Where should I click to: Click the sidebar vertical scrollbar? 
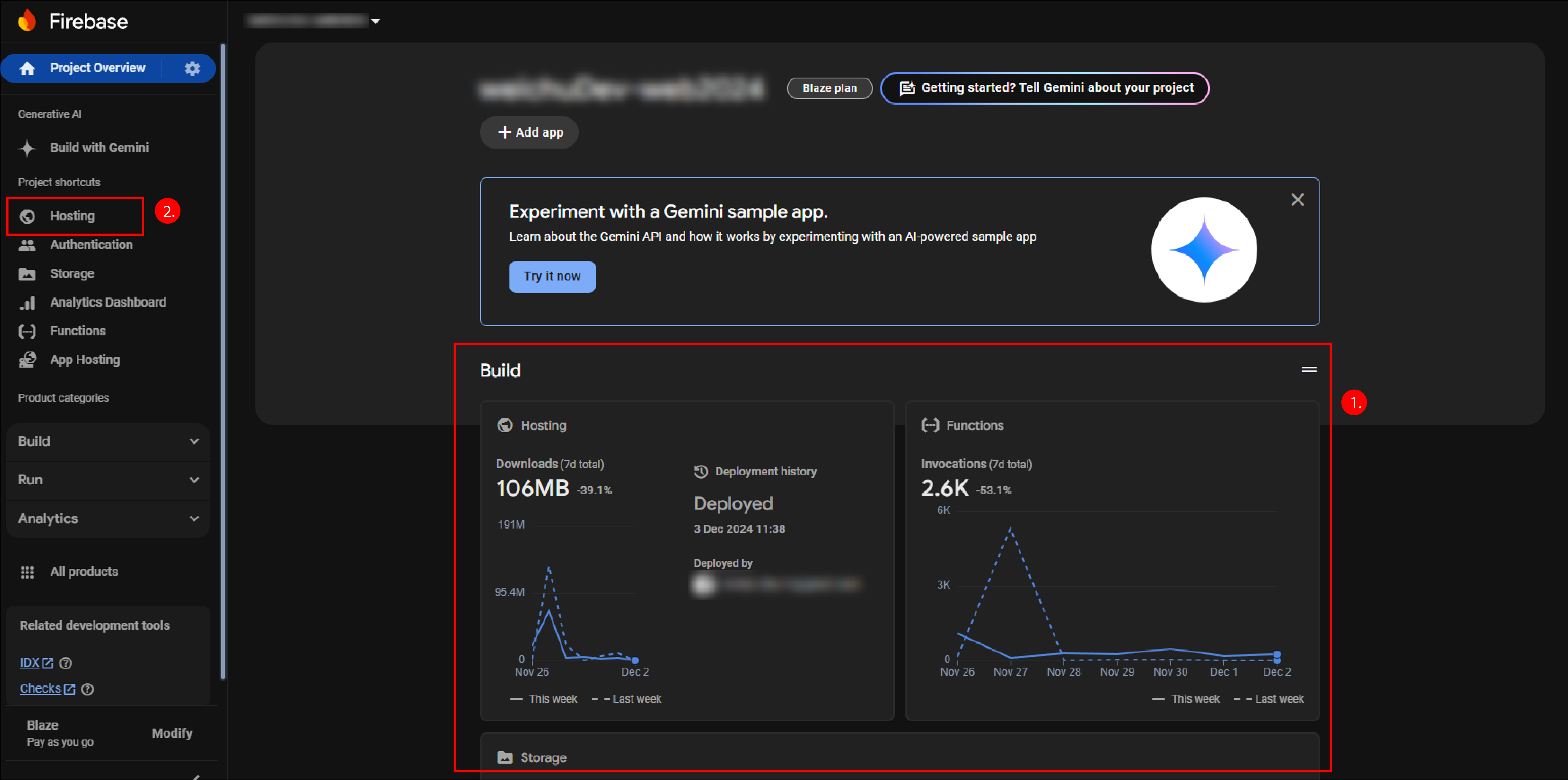tap(223, 362)
